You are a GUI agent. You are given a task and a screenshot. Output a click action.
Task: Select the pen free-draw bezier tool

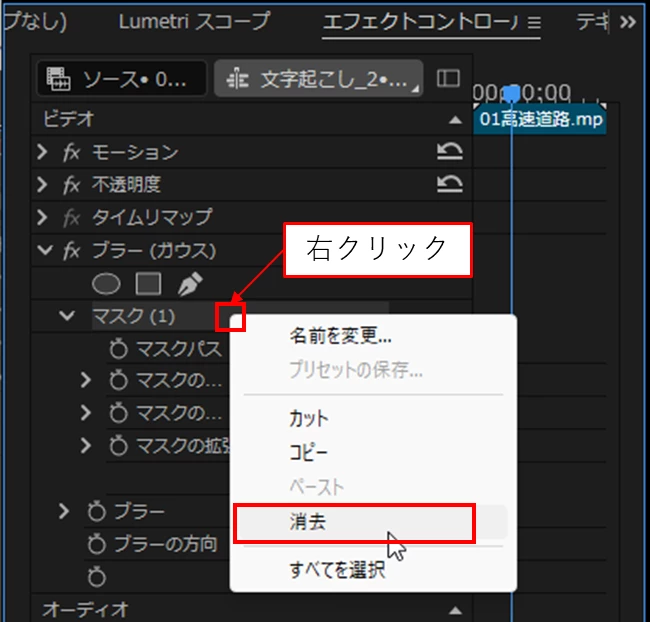[190, 284]
